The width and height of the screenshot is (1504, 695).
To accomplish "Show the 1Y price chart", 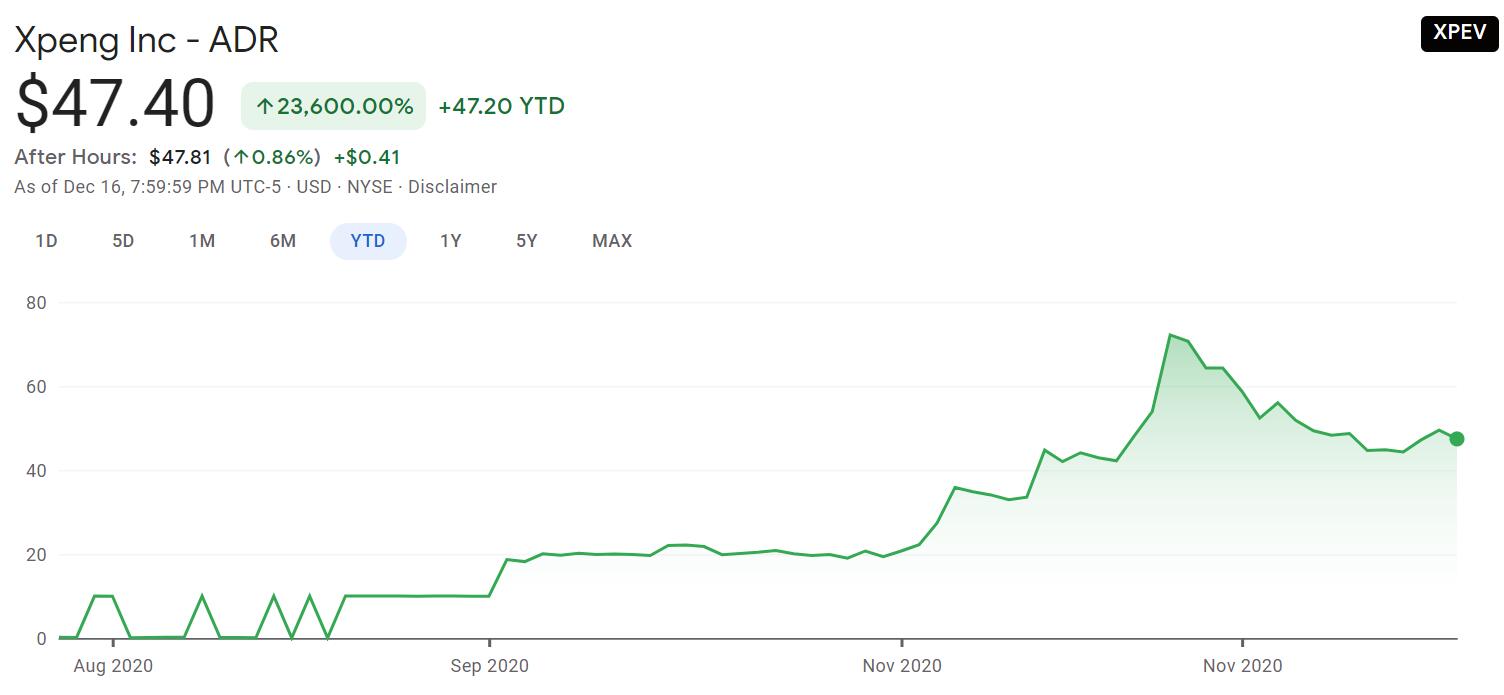I will [451, 241].
